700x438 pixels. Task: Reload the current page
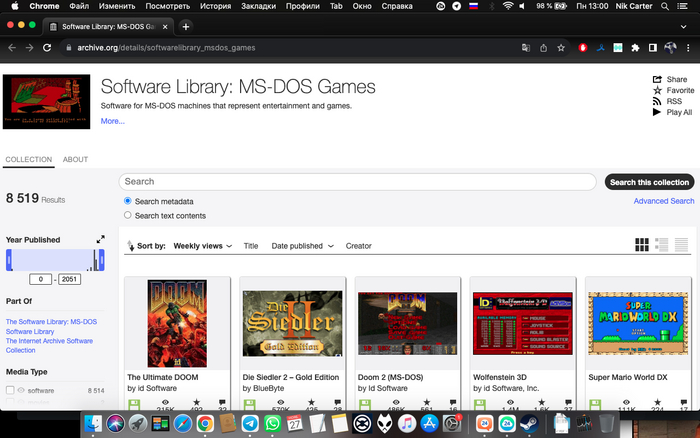[x=47, y=48]
